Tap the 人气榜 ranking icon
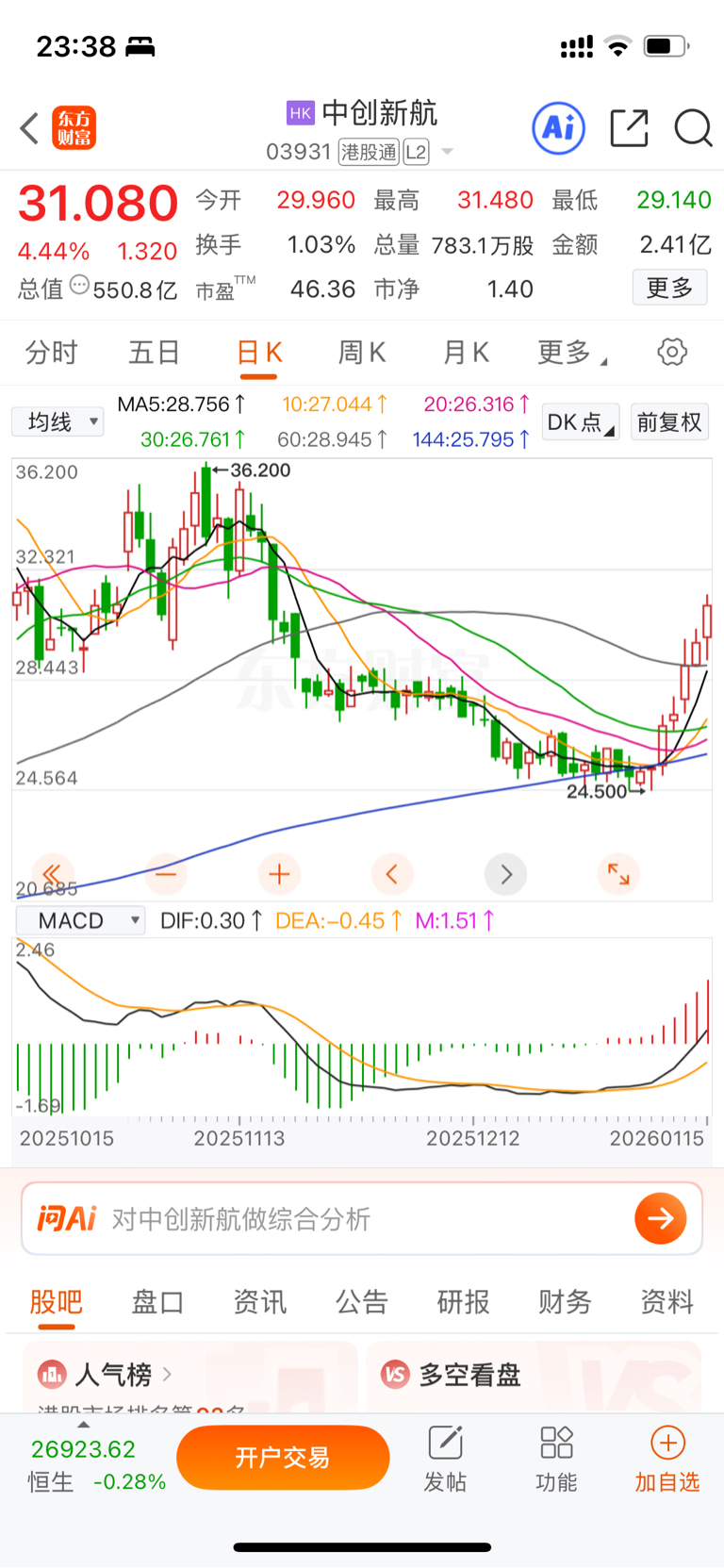The height and width of the screenshot is (1568, 724). [52, 1375]
